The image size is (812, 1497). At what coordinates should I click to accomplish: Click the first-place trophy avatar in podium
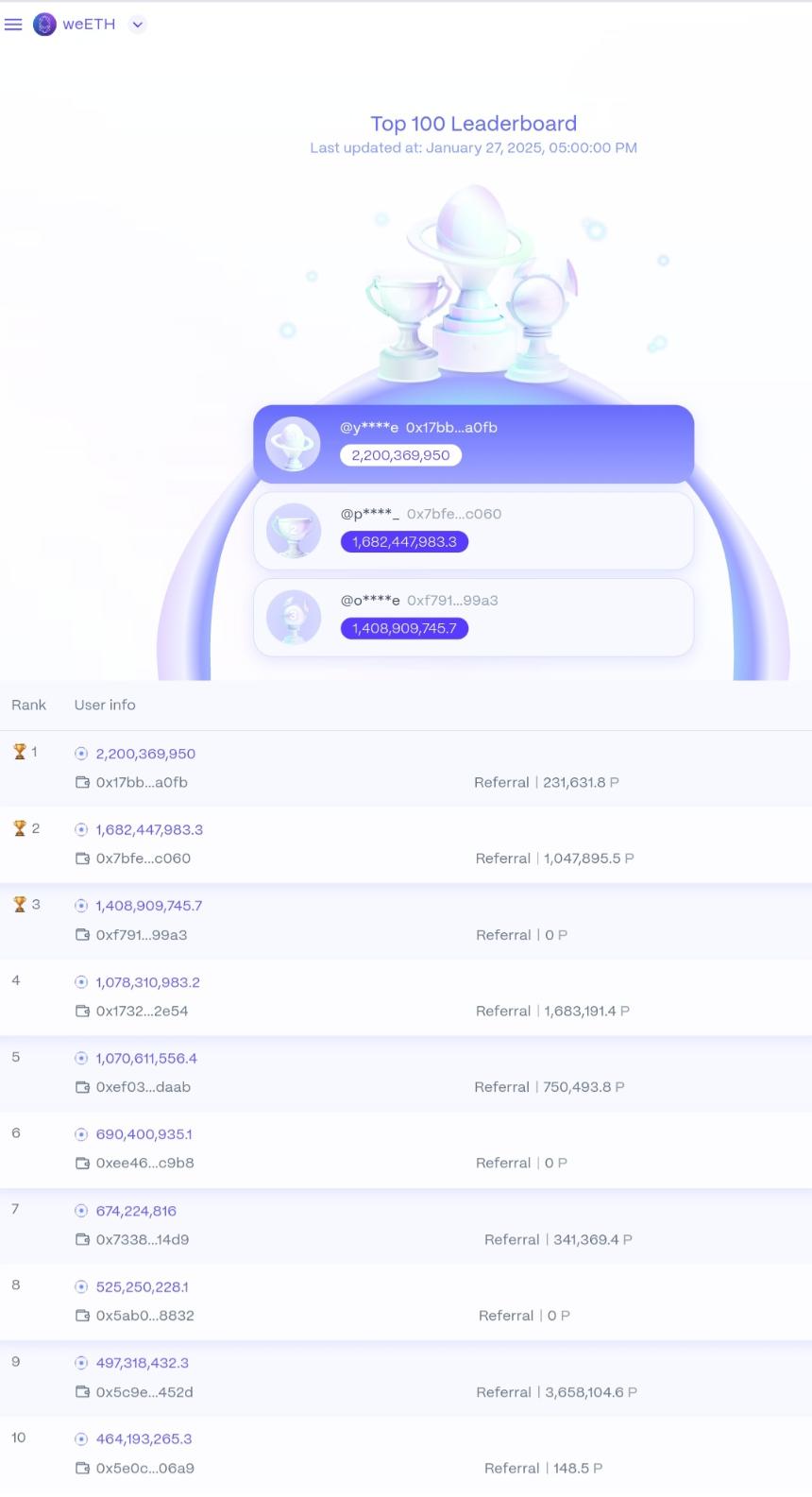(294, 444)
